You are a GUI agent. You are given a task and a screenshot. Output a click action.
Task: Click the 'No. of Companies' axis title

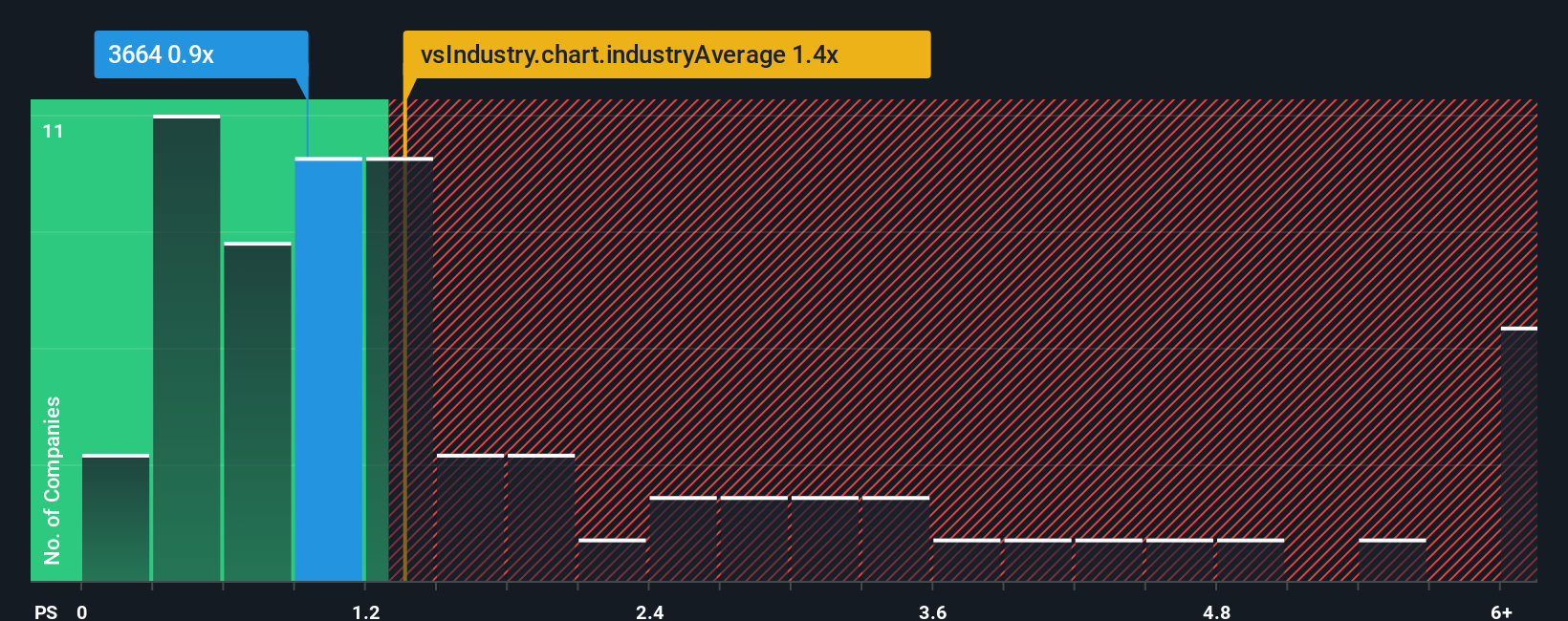[x=53, y=480]
